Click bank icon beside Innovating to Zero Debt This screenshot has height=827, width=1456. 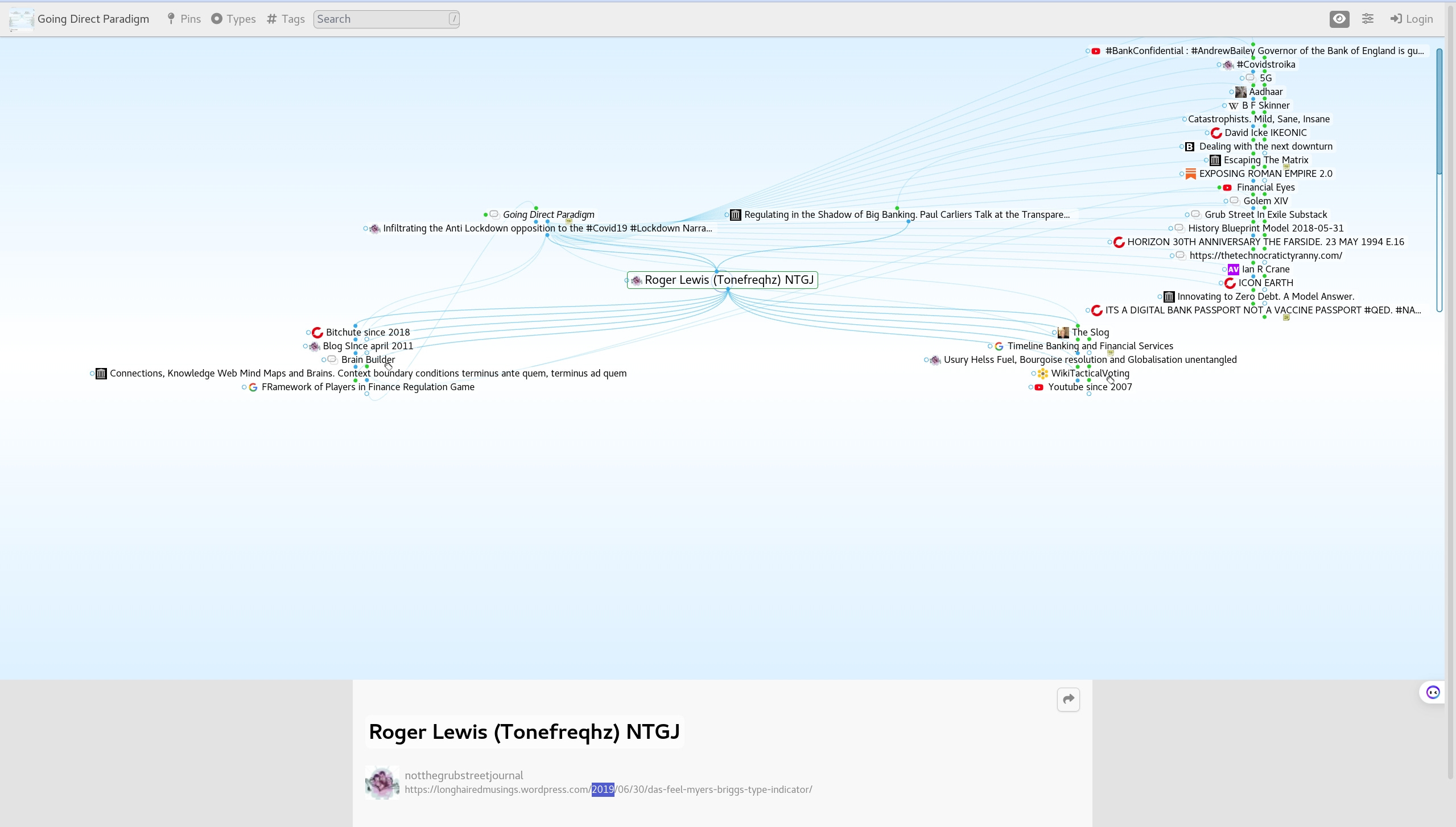pos(1169,297)
